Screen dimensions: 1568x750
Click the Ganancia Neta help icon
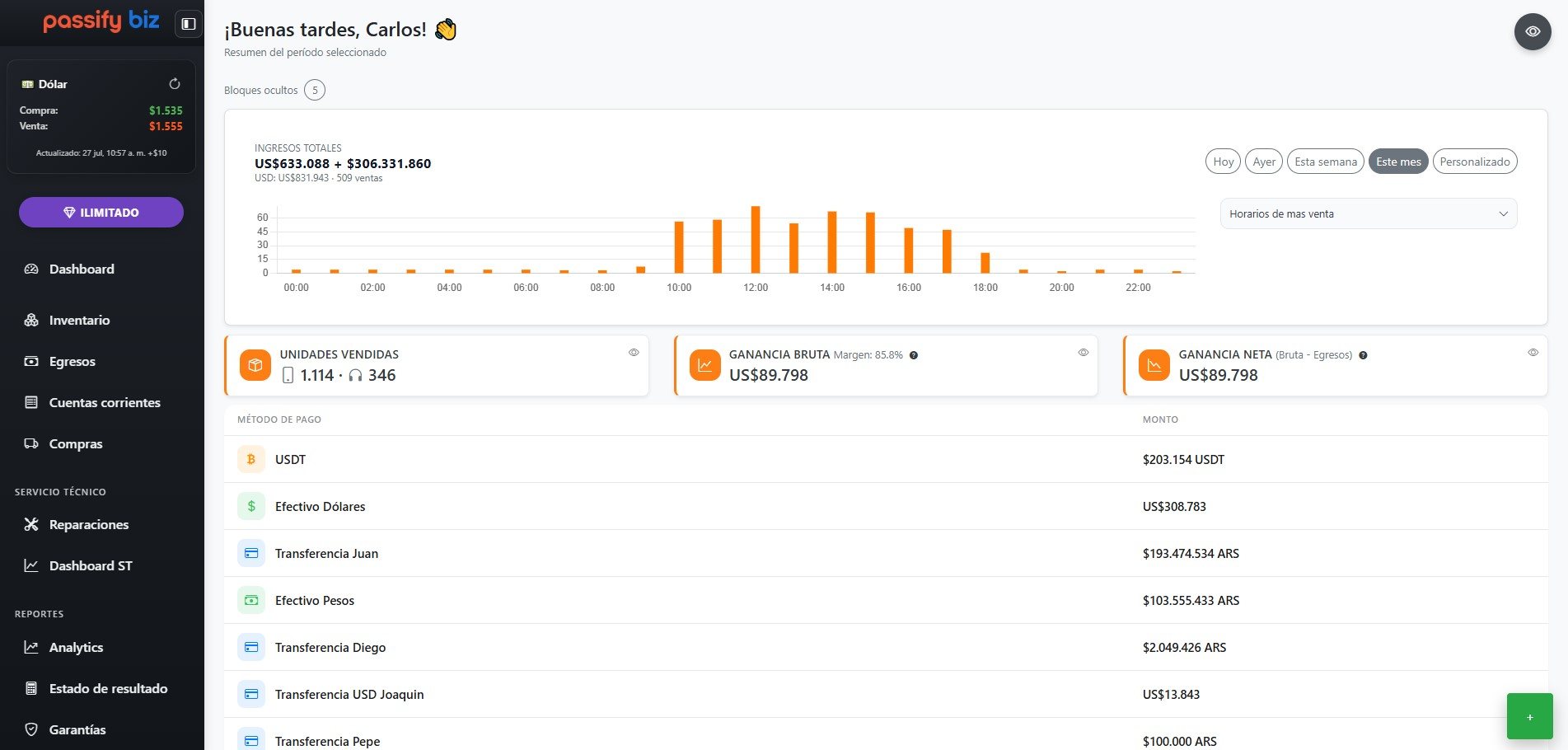coord(1363,355)
